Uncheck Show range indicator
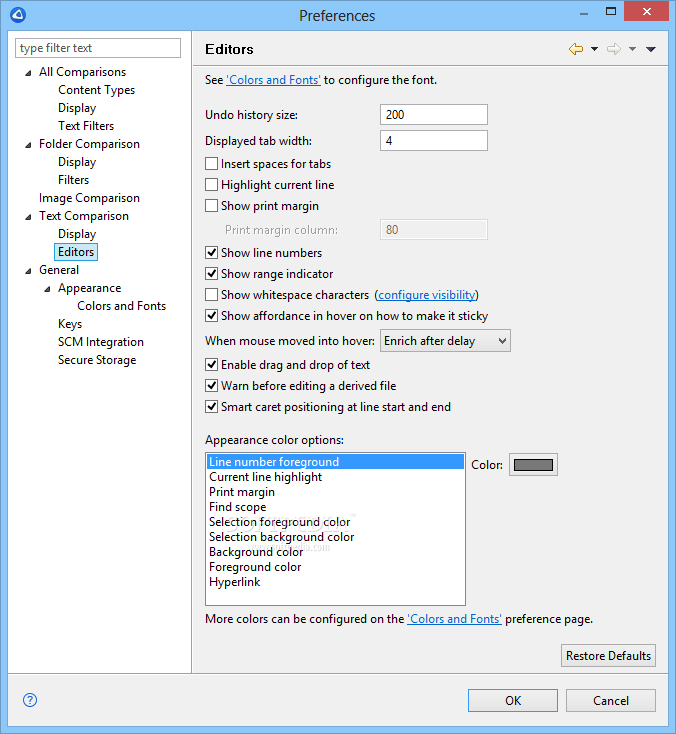This screenshot has height=734, width=676. [212, 274]
